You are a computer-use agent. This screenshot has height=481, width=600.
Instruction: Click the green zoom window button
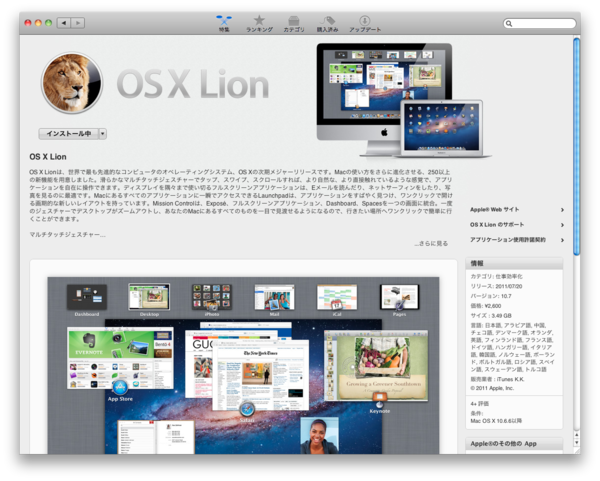pos(49,23)
